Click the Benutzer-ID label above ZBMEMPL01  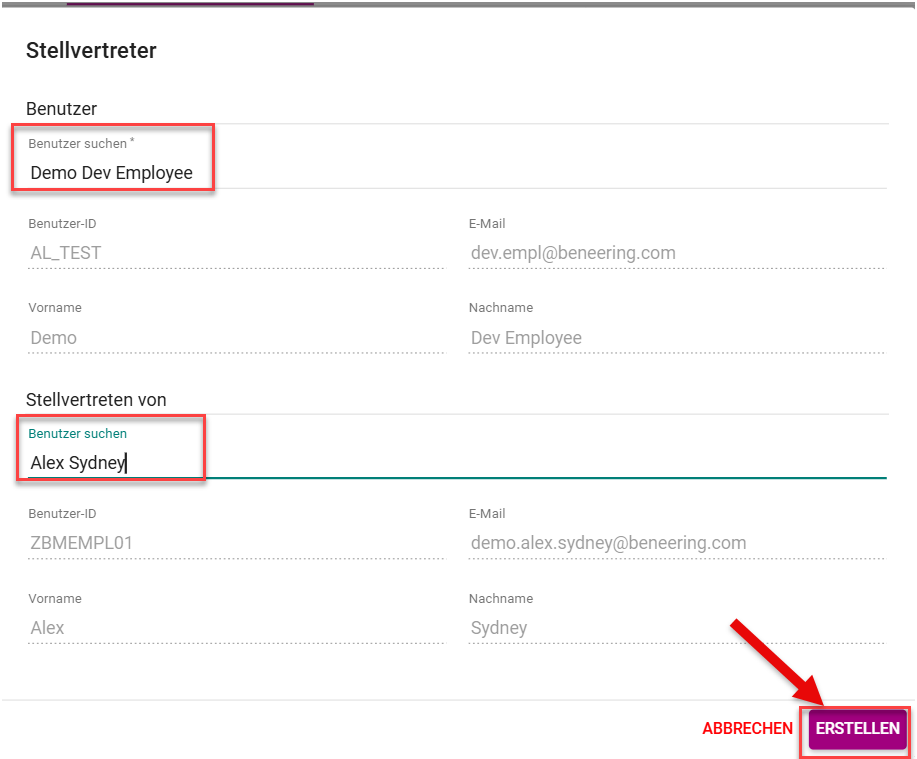pos(62,514)
